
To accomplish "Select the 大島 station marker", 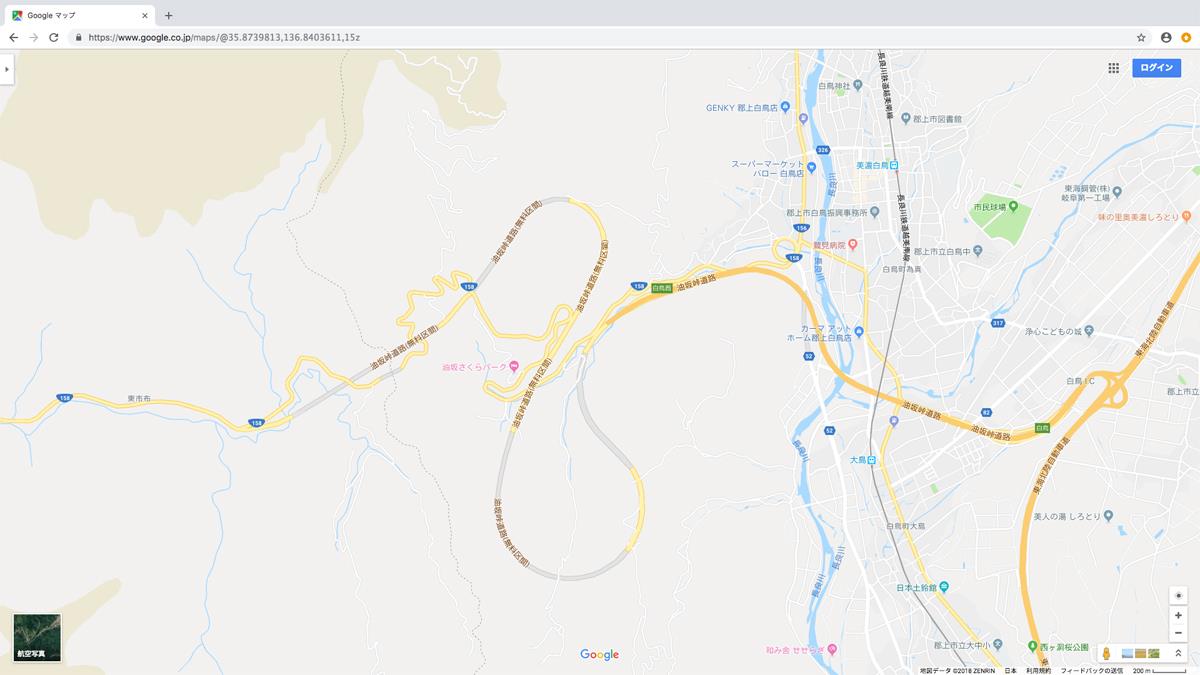I will [872, 460].
